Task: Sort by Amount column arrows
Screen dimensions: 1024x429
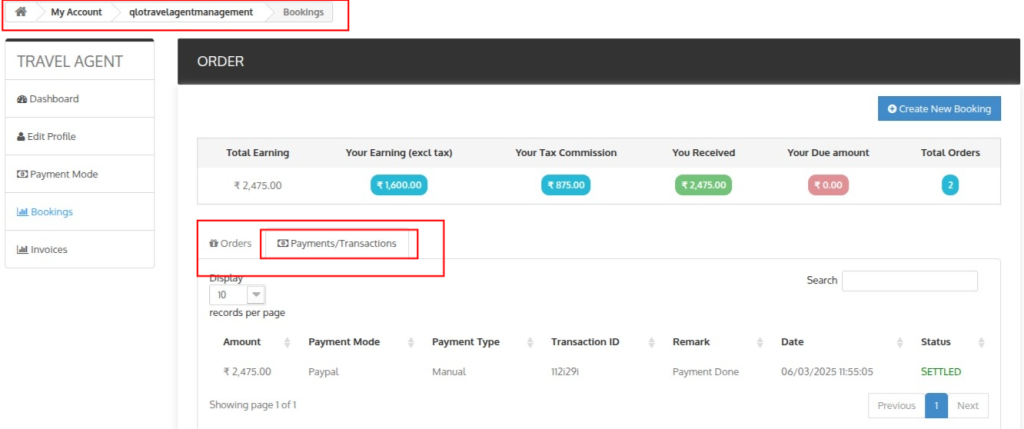Action: tap(287, 342)
